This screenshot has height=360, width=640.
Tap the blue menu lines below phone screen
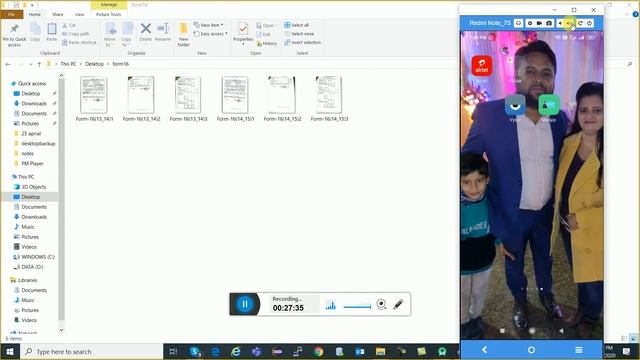[x=578, y=350]
